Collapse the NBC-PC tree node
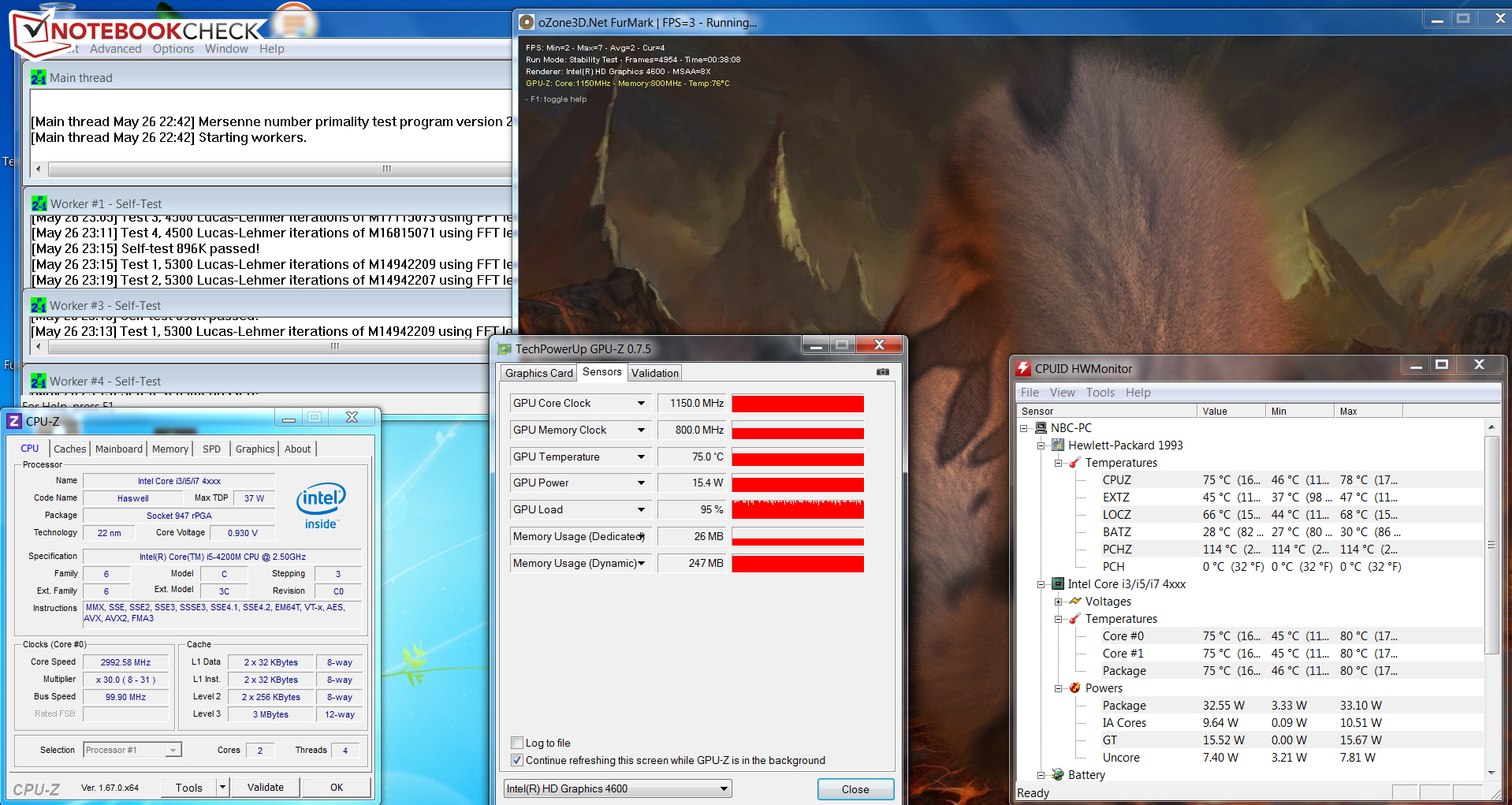The height and width of the screenshot is (805, 1512). (1023, 428)
